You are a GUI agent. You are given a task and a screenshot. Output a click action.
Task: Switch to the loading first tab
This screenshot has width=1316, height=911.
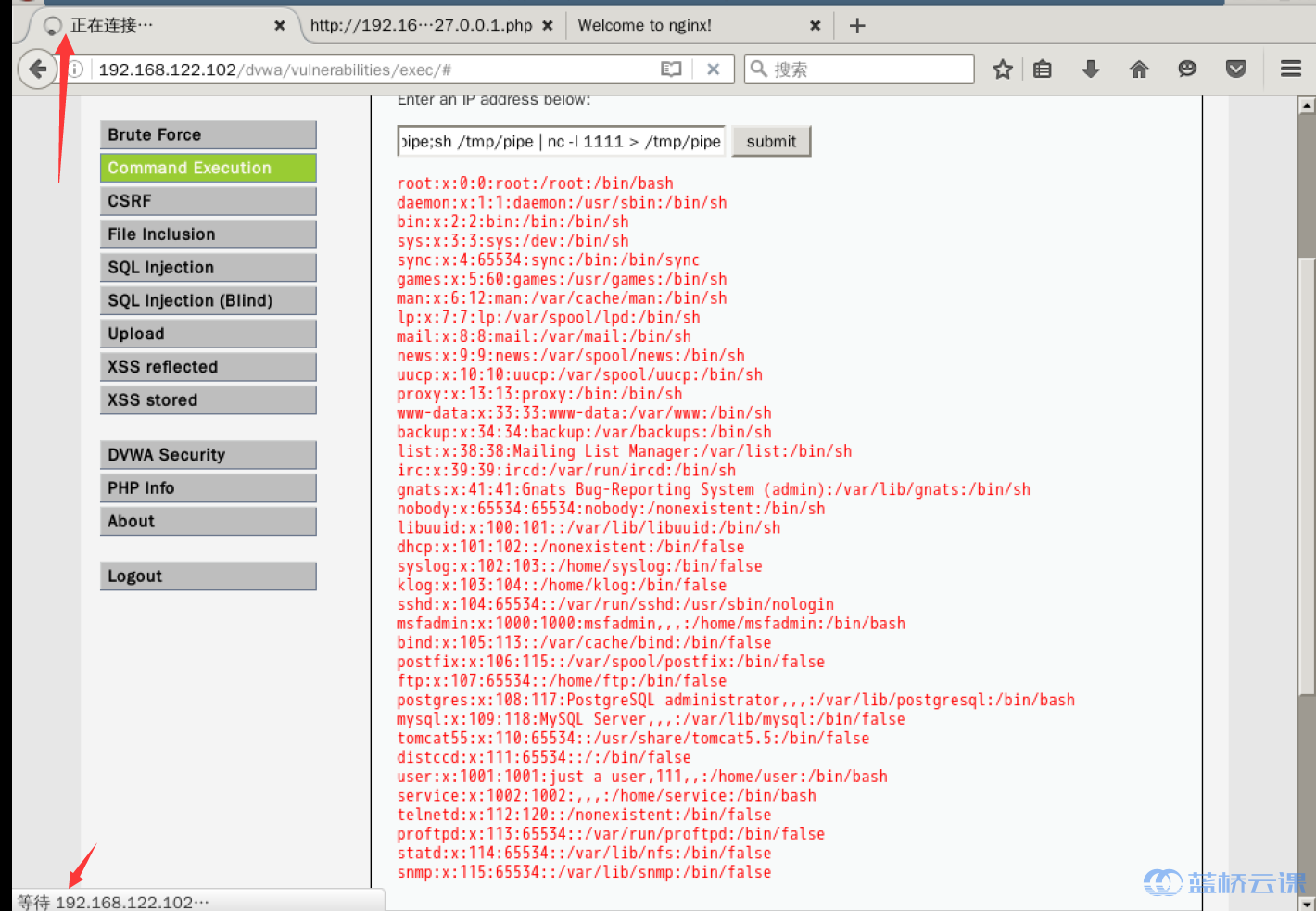(158, 26)
